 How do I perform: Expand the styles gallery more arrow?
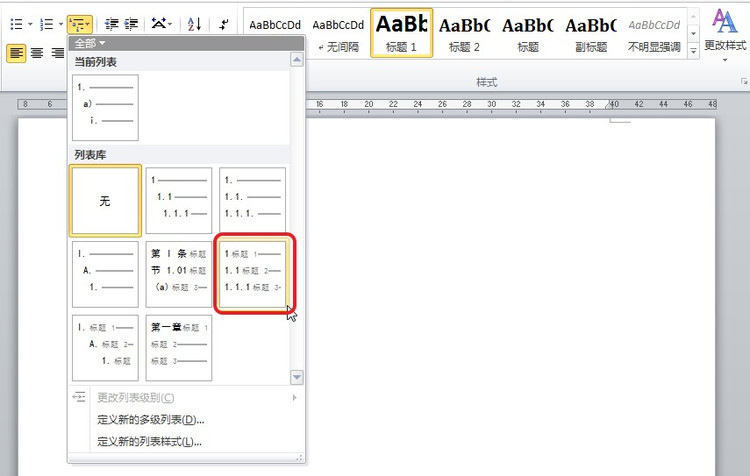pyautogui.click(x=694, y=50)
